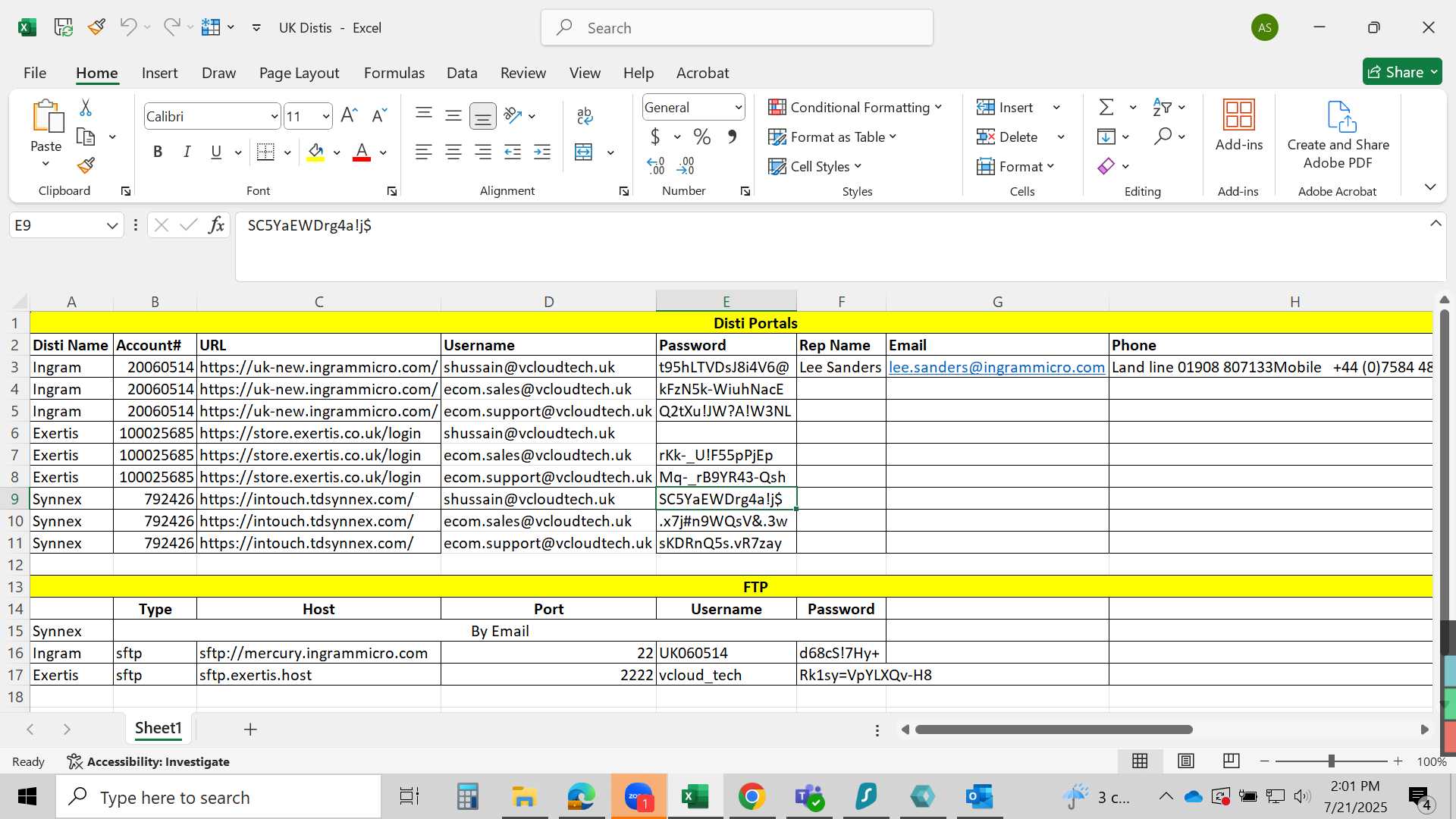
Task: Open the Name Box dropdown arrow
Action: coord(112,225)
